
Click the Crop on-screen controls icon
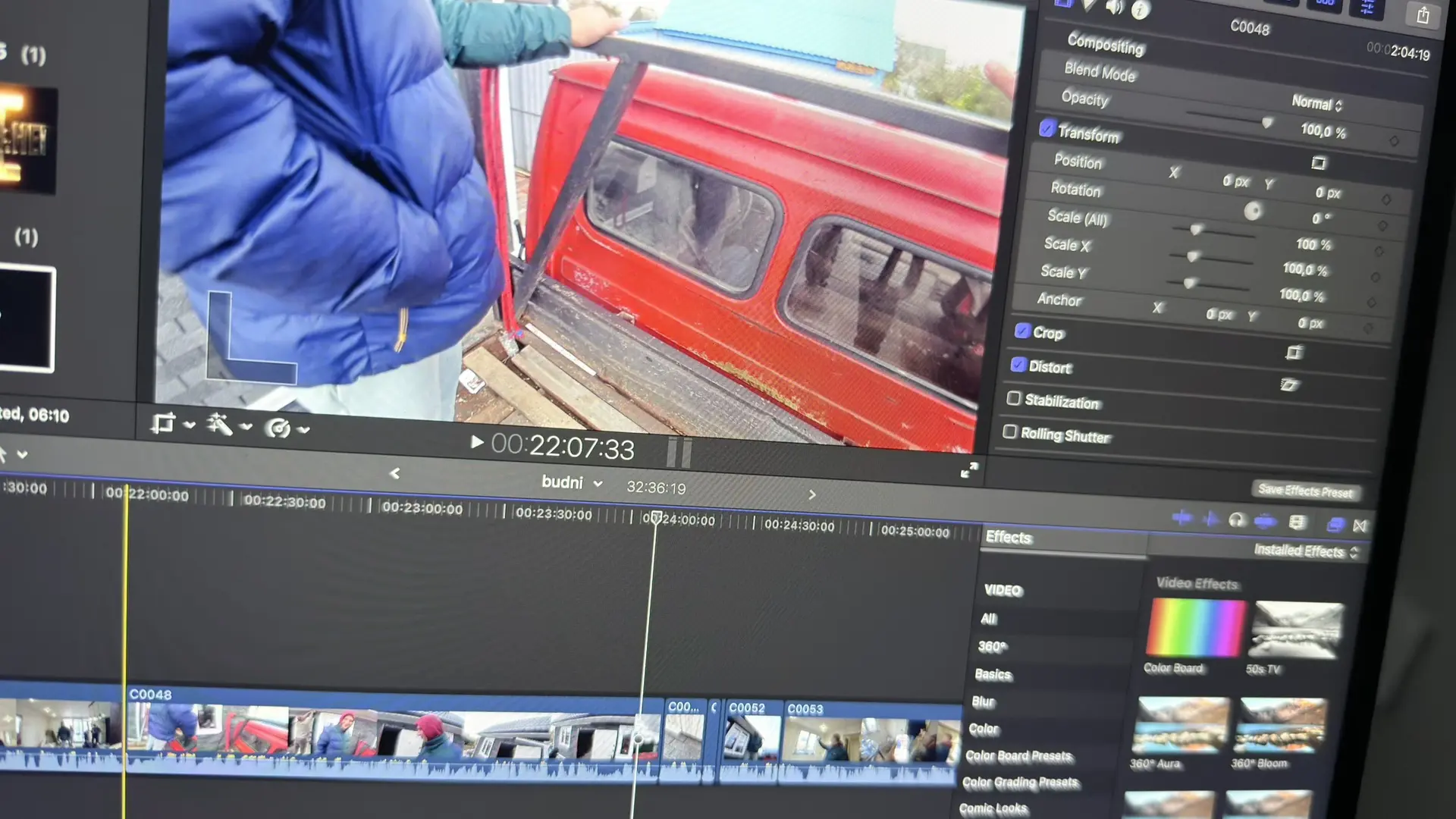point(1294,352)
